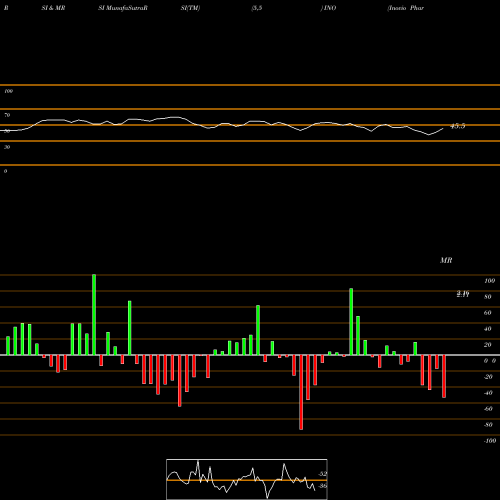Viewport: 500px width, 500px height.
Task: Click the 'SI(TM)' header label
Action: pos(190,8)
